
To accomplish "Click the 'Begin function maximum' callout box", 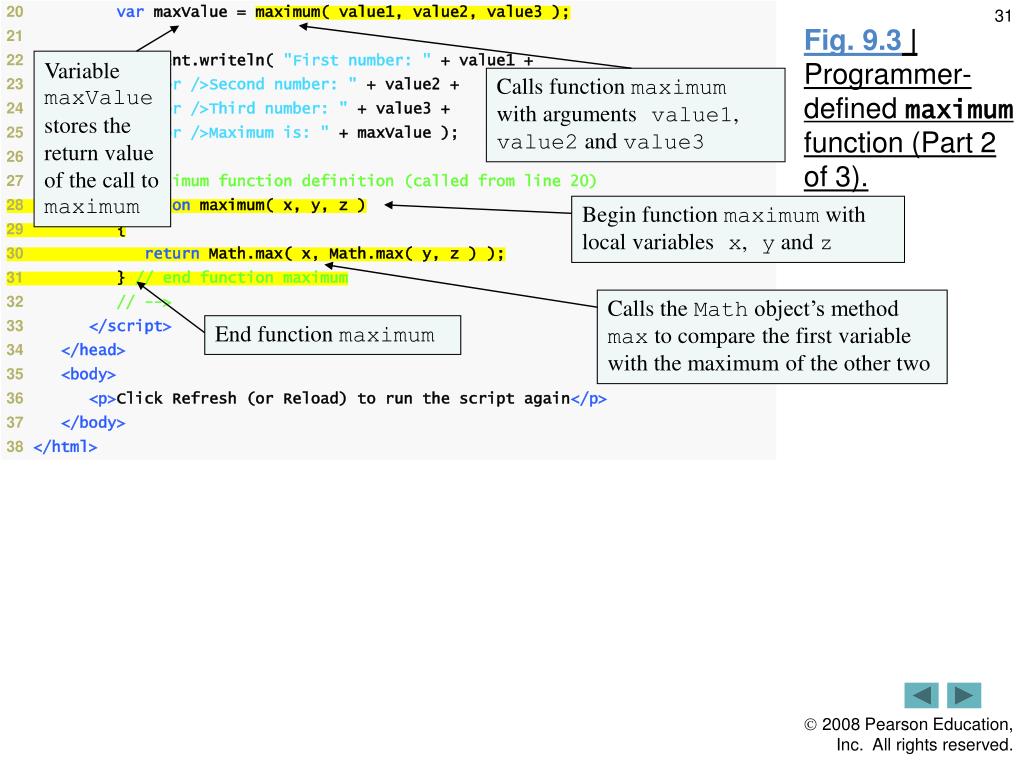I will [738, 229].
